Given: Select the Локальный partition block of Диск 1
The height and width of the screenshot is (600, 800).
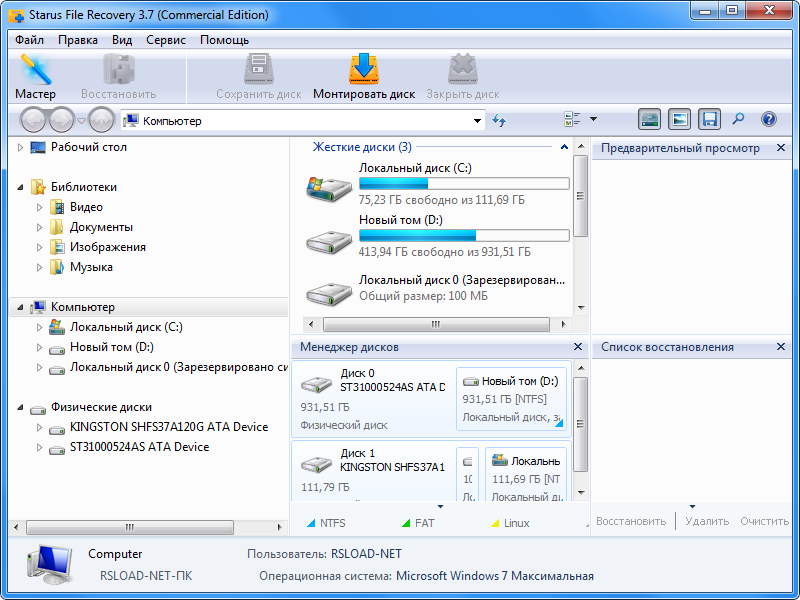Looking at the screenshot, I should pyautogui.click(x=526, y=474).
